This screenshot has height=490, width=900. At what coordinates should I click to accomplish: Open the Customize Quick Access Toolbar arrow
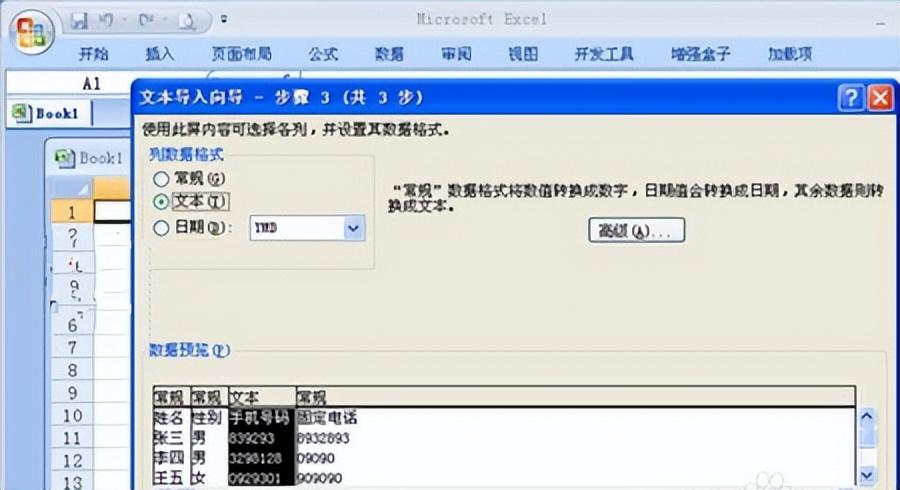click(224, 20)
